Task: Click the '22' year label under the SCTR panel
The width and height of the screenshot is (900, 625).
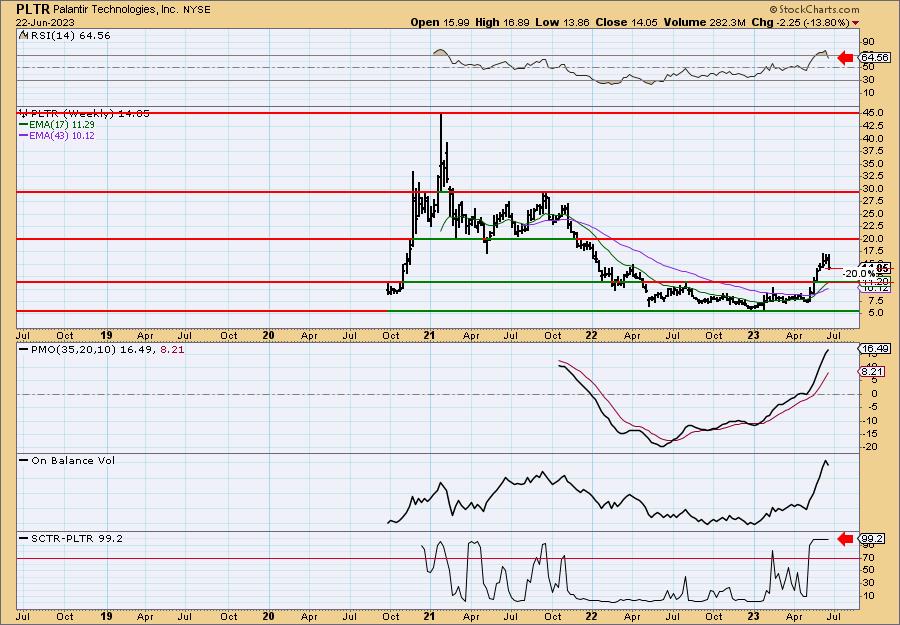Action: (x=592, y=617)
